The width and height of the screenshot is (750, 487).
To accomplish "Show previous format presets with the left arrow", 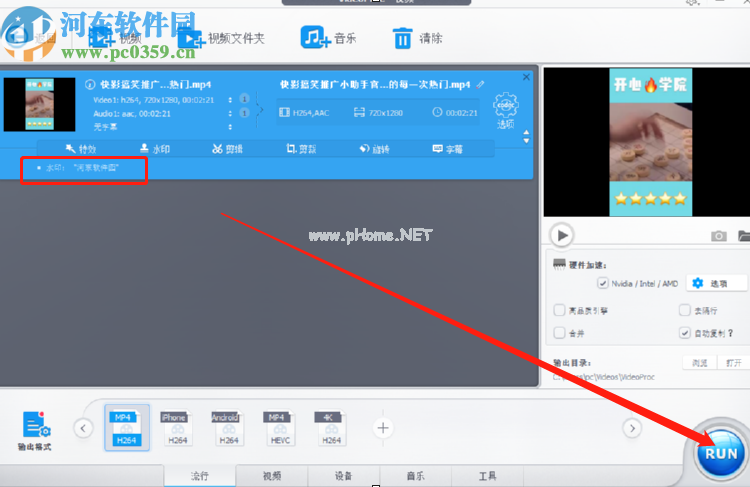I will 83,428.
